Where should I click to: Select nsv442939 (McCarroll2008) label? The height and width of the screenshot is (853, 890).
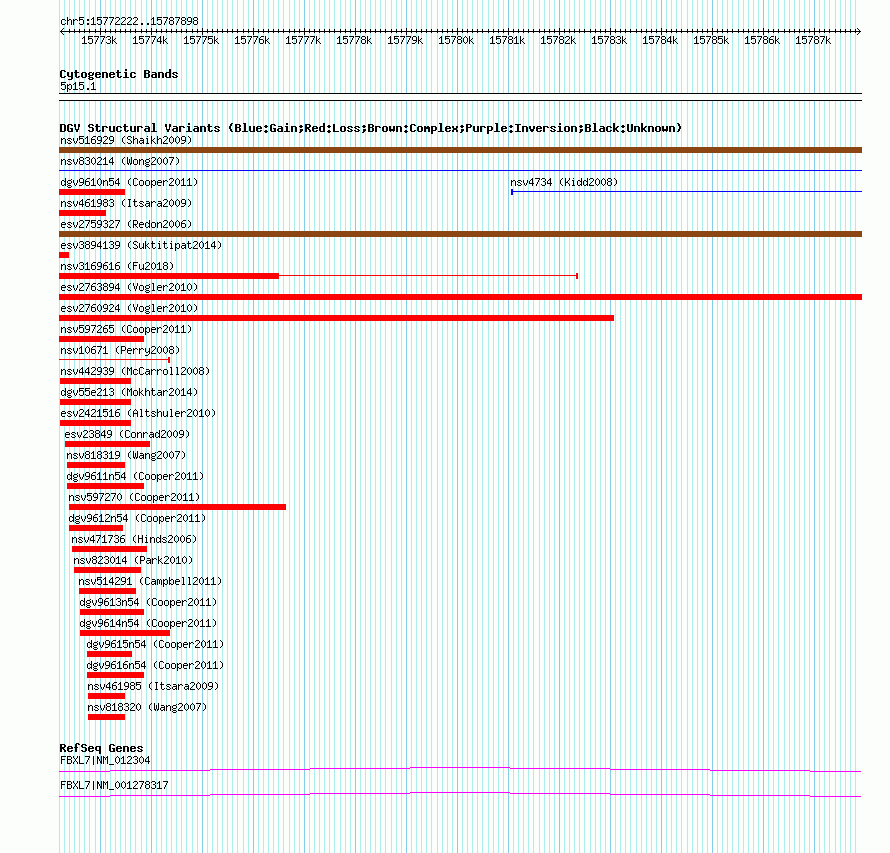135,371
